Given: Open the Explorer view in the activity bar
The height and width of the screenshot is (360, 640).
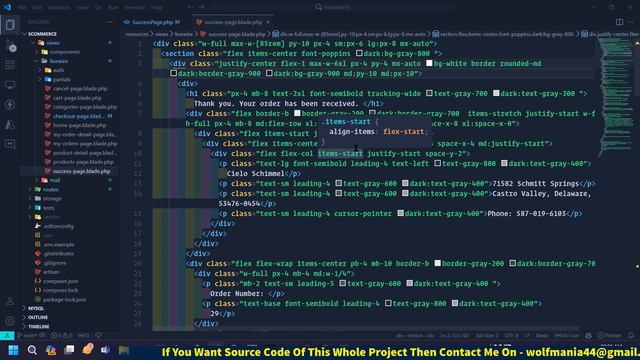Looking at the screenshot, I should coord(10,25).
